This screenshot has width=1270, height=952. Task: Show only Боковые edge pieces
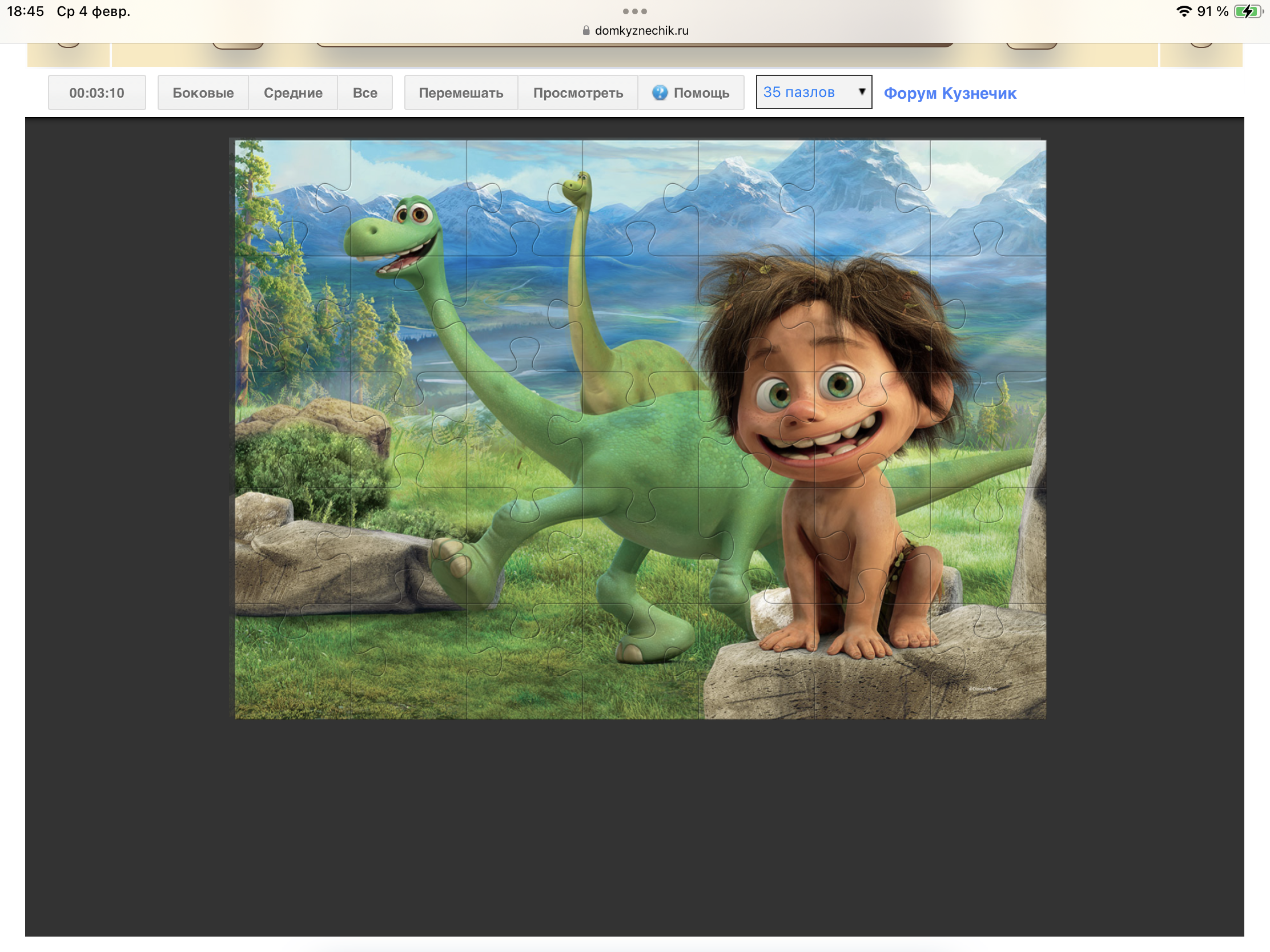pyautogui.click(x=203, y=92)
